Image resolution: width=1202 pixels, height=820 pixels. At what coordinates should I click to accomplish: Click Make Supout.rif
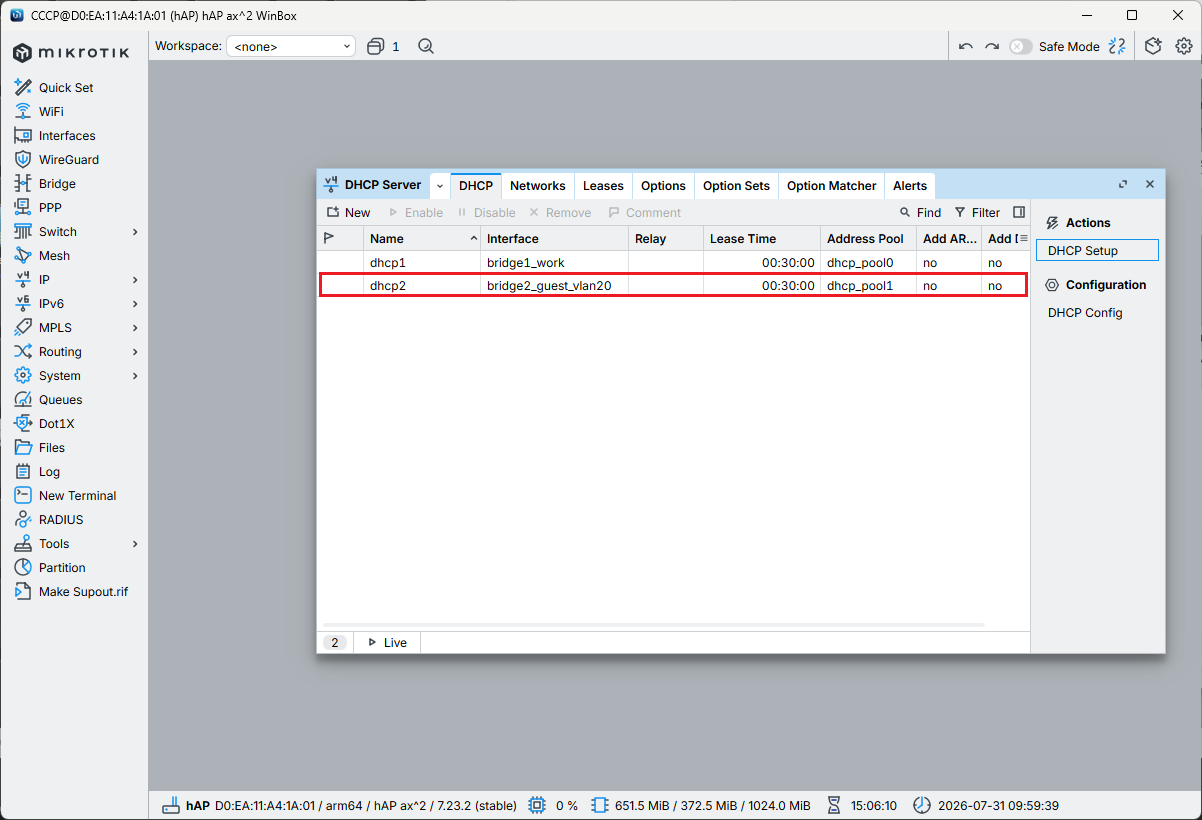pos(83,591)
